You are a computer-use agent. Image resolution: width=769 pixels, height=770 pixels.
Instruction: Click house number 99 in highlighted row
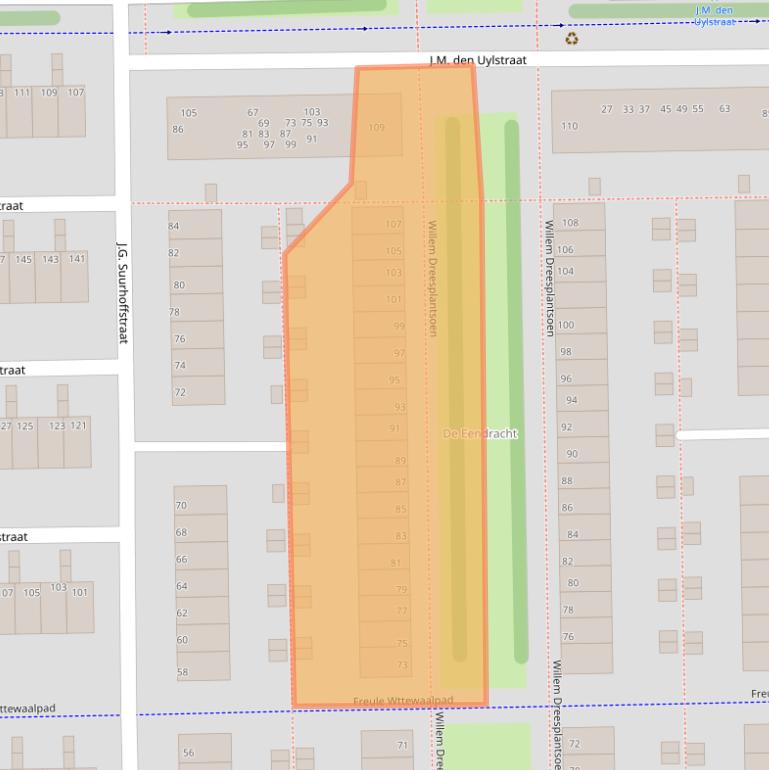(x=399, y=326)
